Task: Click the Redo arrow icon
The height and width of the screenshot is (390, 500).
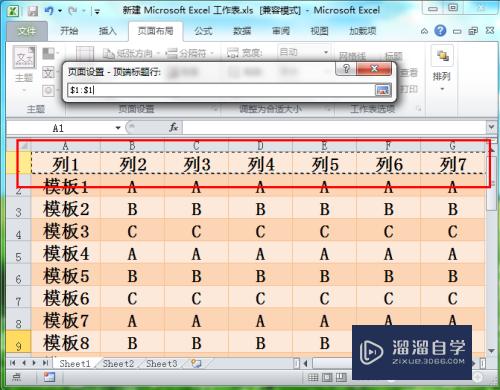Action: (x=72, y=11)
